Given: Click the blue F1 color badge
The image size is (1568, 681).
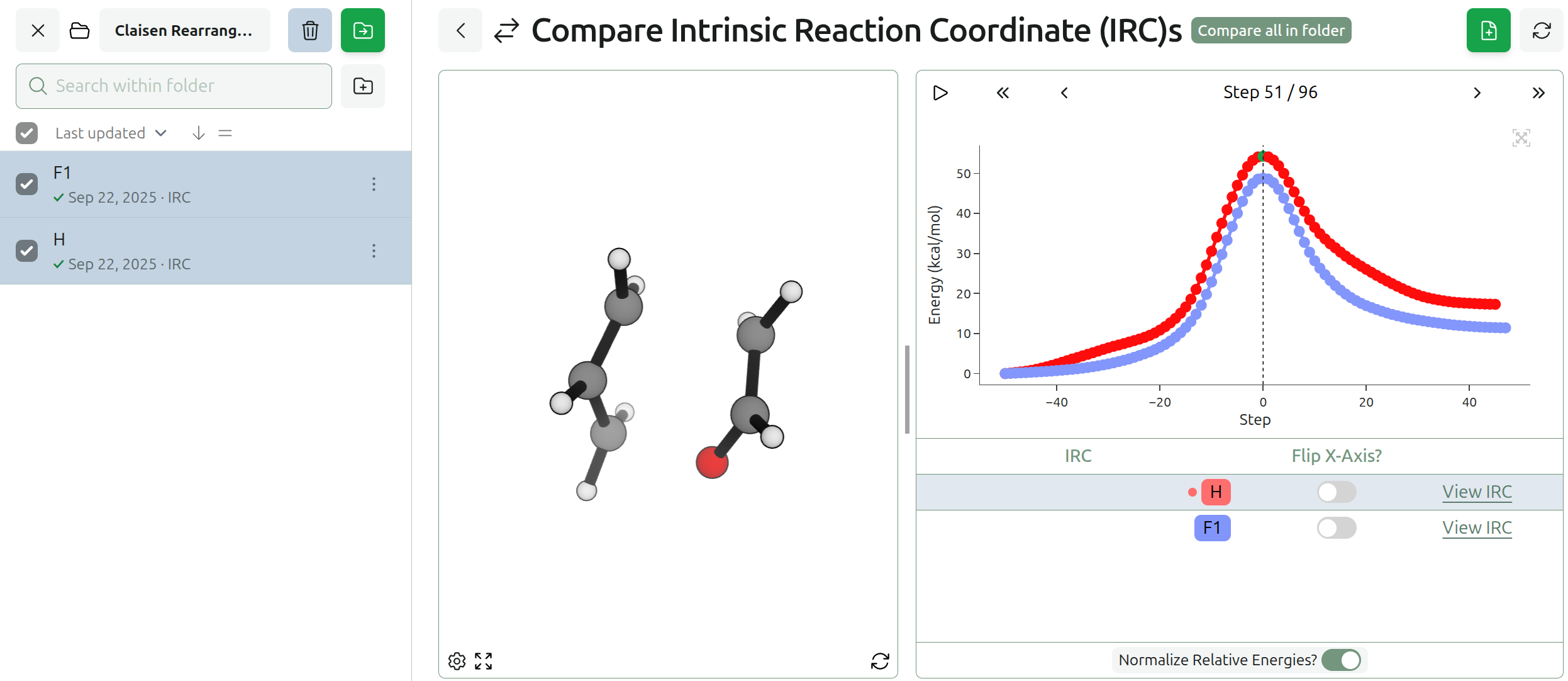Looking at the screenshot, I should (1211, 527).
